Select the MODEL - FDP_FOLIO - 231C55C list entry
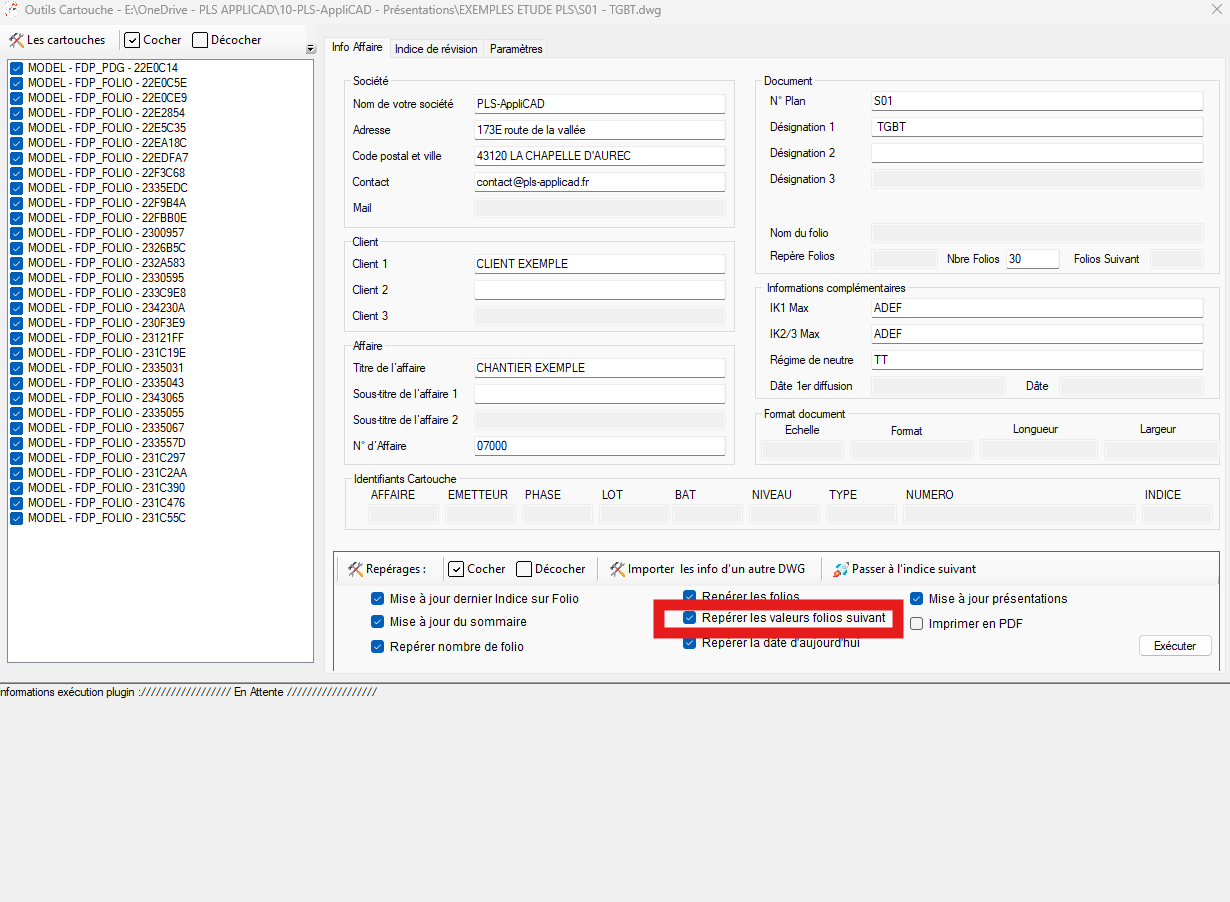This screenshot has height=902, width=1230. tap(106, 518)
